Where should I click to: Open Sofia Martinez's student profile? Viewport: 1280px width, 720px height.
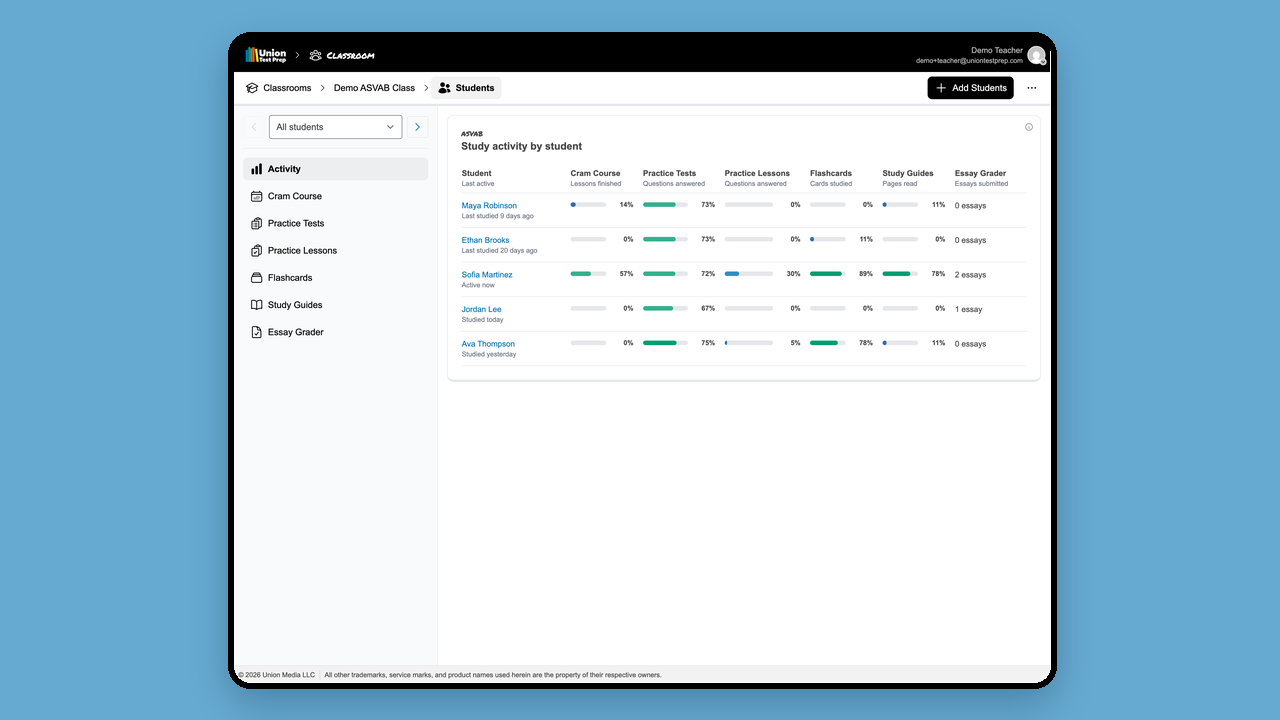tap(487, 275)
